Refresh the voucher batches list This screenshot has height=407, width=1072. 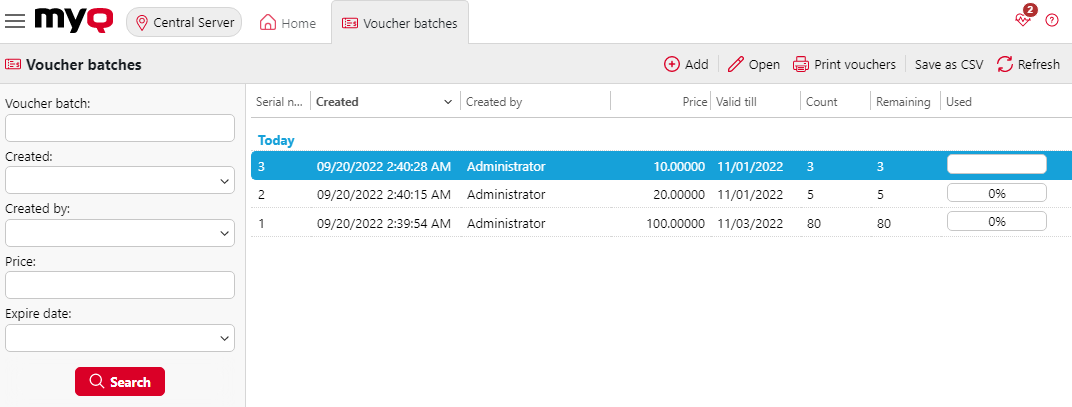[x=1028, y=64]
